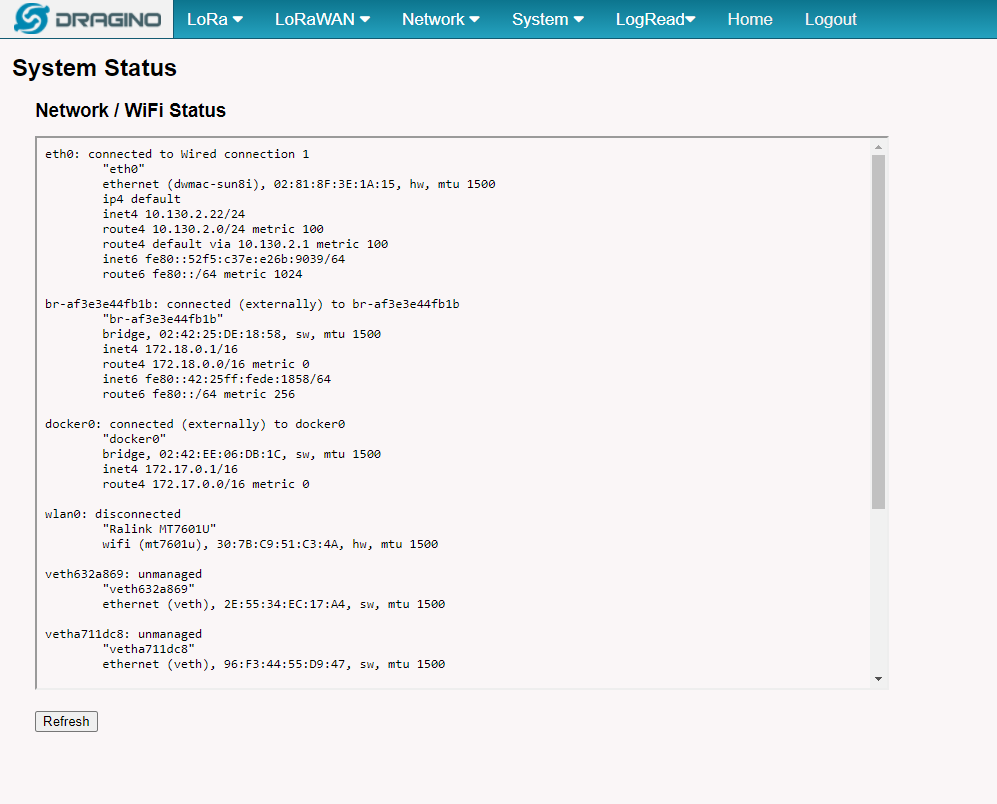
Task: Click the scrollbar up arrow in status box
Action: coord(878,147)
